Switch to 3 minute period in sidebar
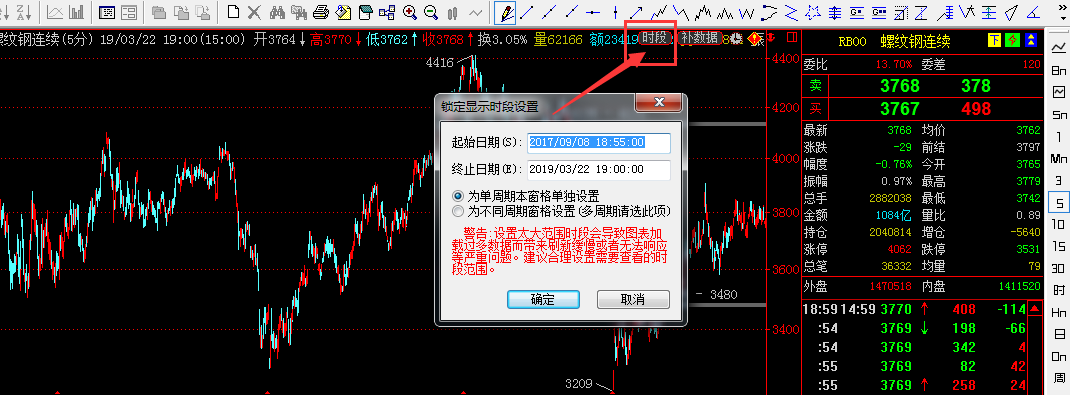Viewport: 1070px width, 395px height. pyautogui.click(x=1058, y=181)
